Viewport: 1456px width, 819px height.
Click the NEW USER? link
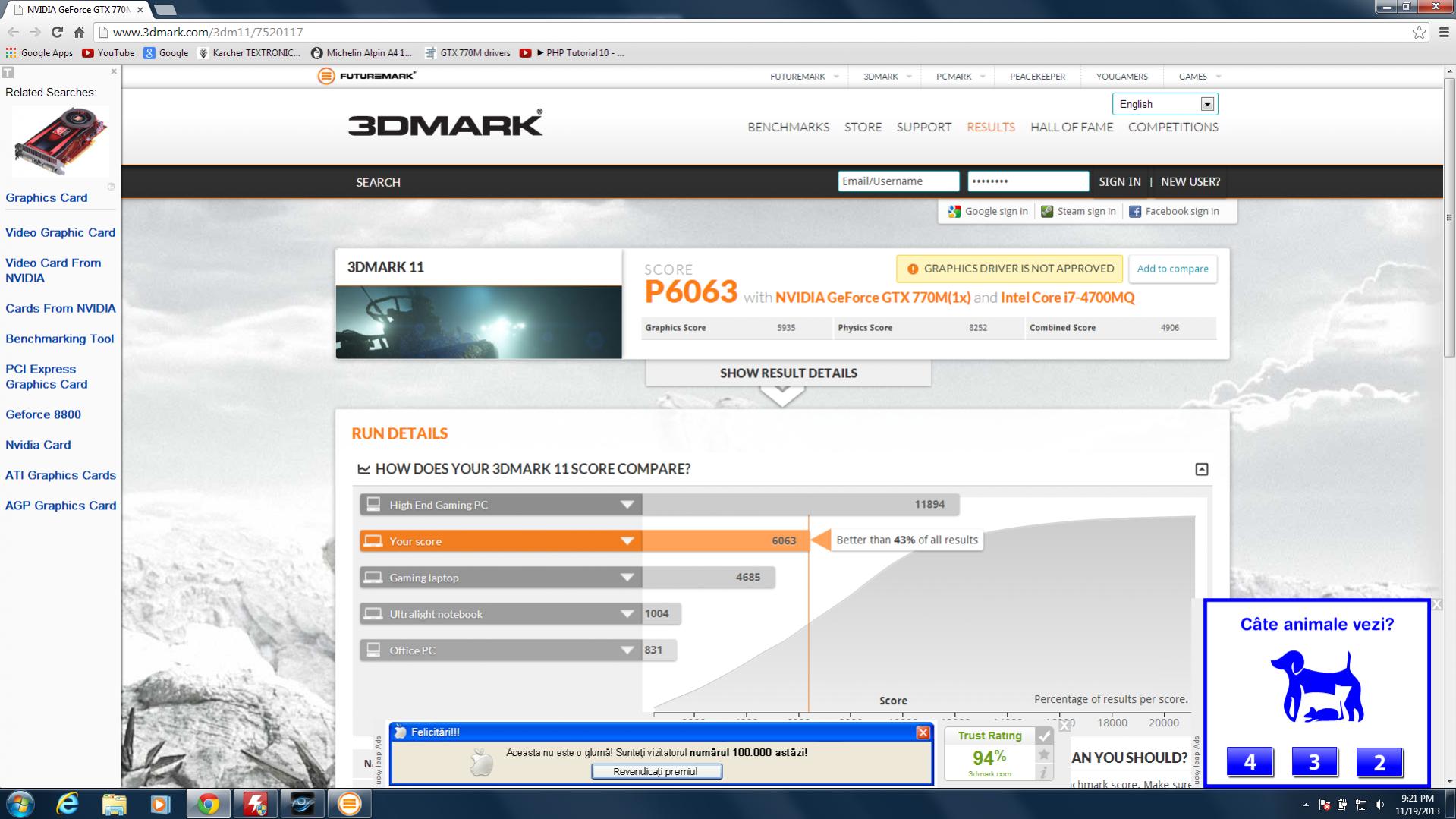click(x=1190, y=181)
